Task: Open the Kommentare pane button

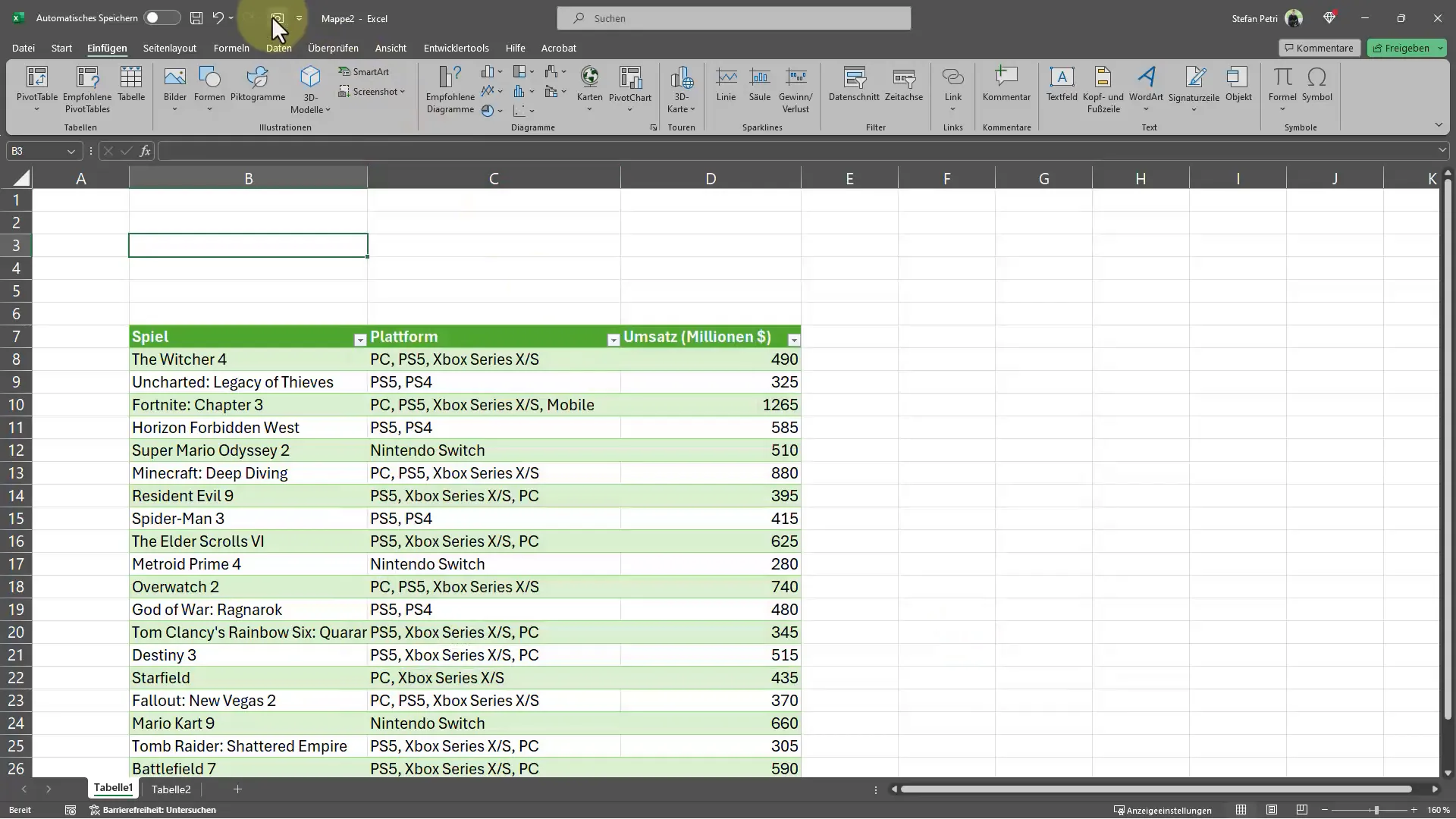Action: (x=1319, y=48)
